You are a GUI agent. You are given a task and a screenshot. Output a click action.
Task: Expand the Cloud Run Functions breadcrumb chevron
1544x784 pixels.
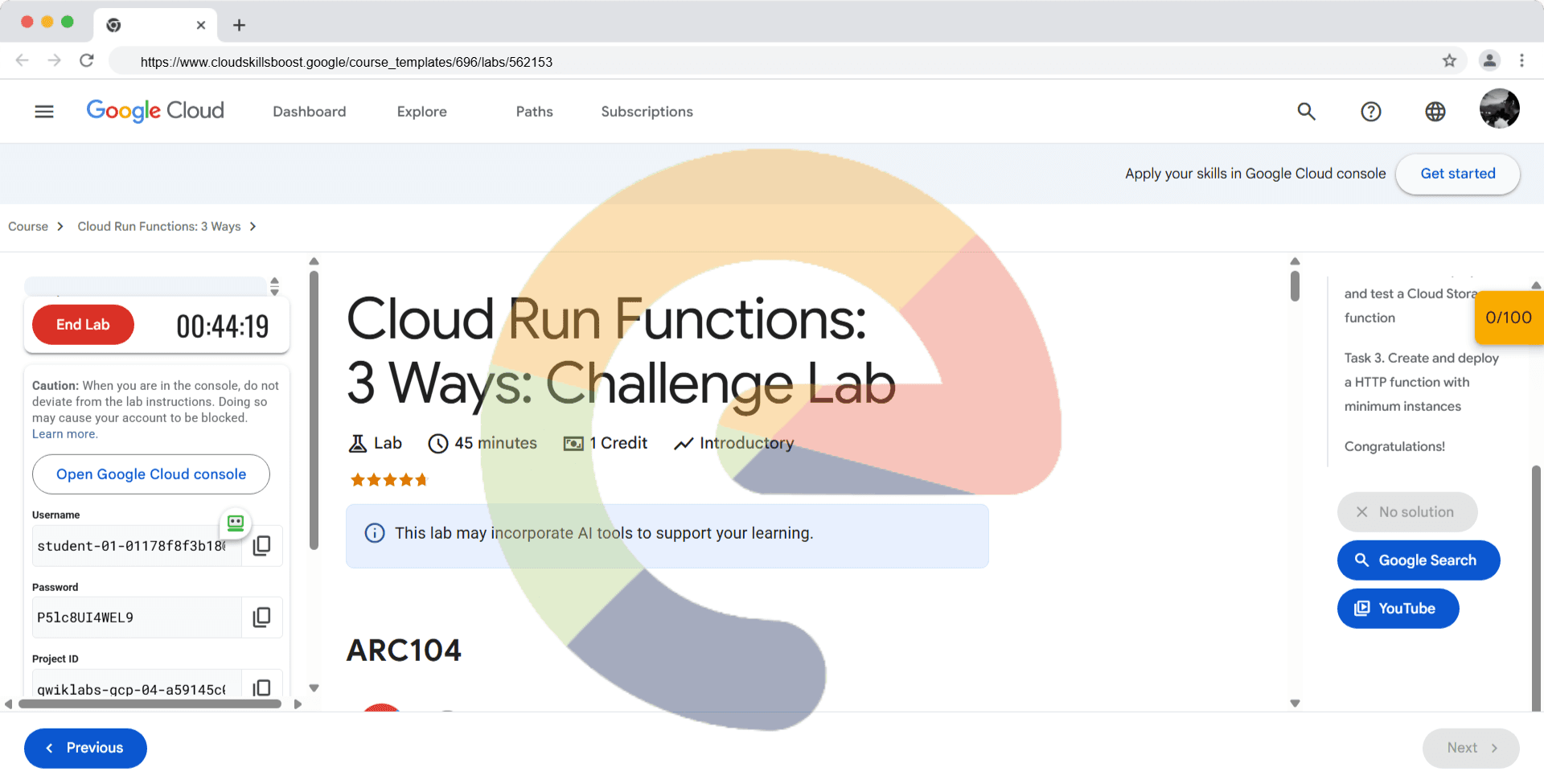click(253, 227)
